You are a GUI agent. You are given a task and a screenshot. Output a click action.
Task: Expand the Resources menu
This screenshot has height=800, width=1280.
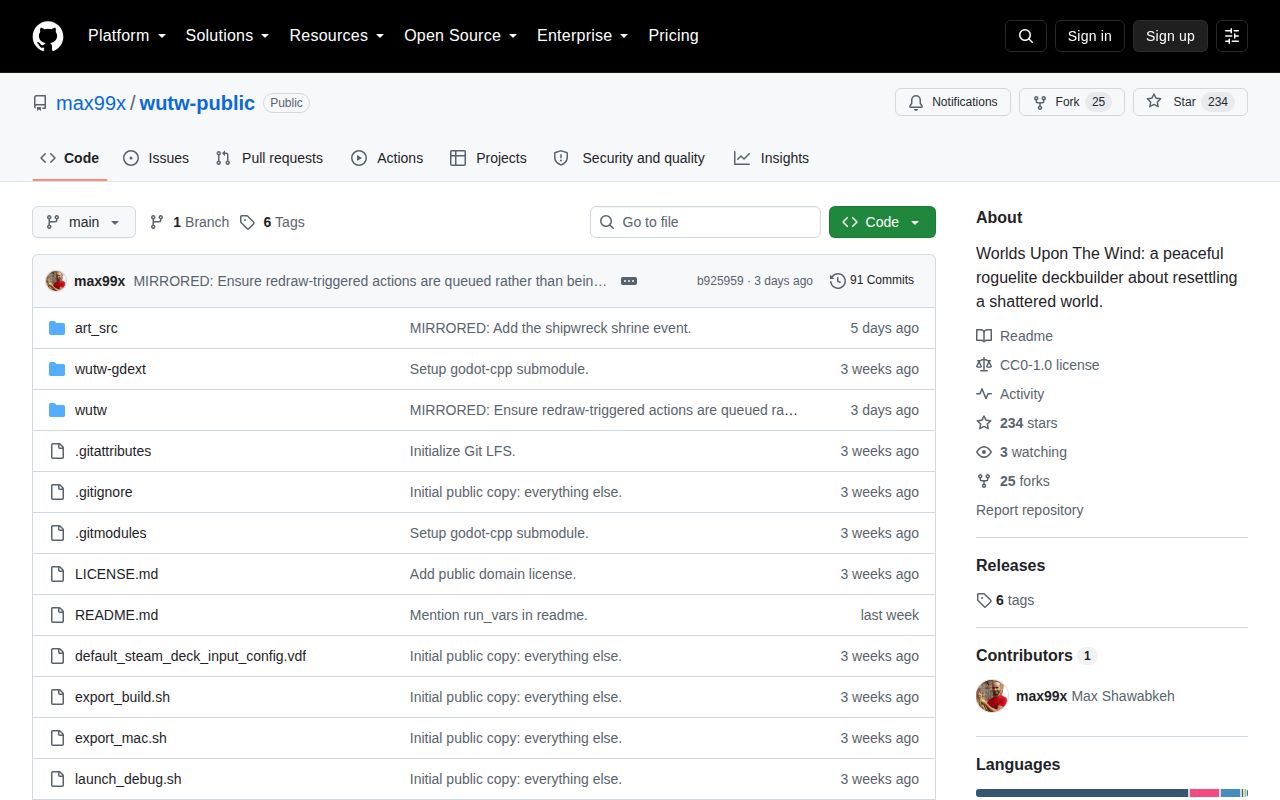coord(337,36)
